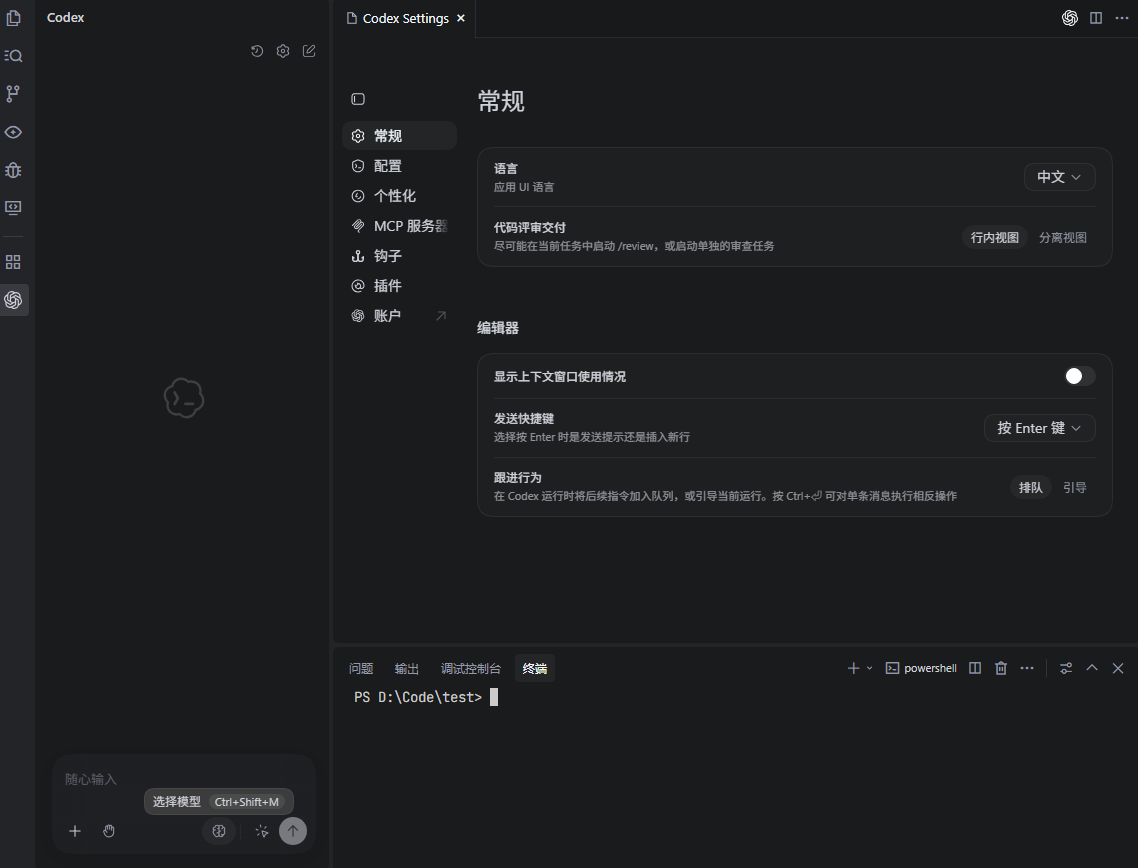
Task: Open Codex settings gear in side panel
Action: (283, 51)
